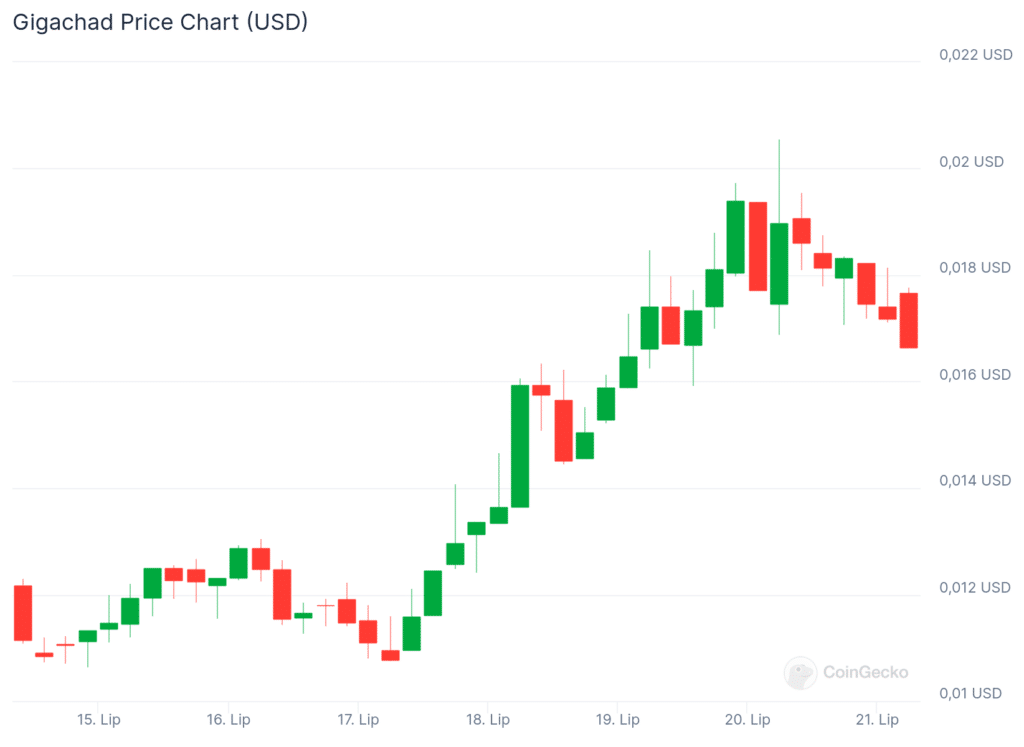Click the 18. Lip date label
Image resolution: width=1024 pixels, height=747 pixels.
(x=487, y=719)
